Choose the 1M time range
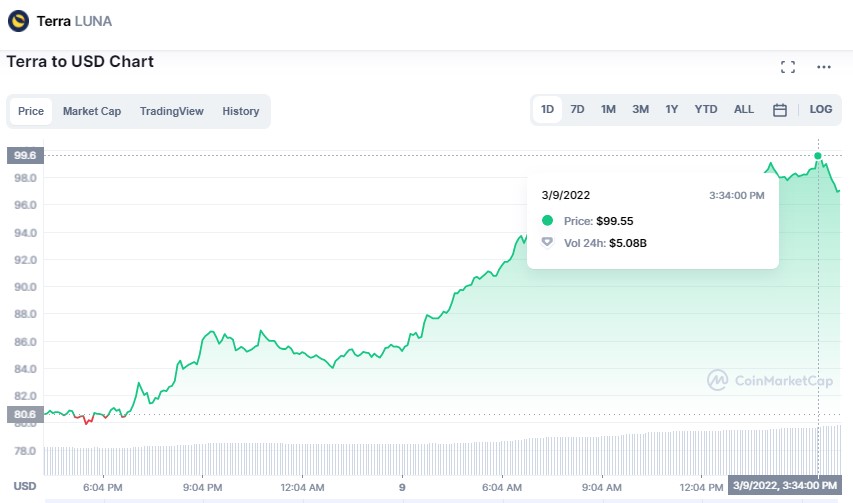Image resolution: width=853 pixels, height=503 pixels. pos(608,110)
